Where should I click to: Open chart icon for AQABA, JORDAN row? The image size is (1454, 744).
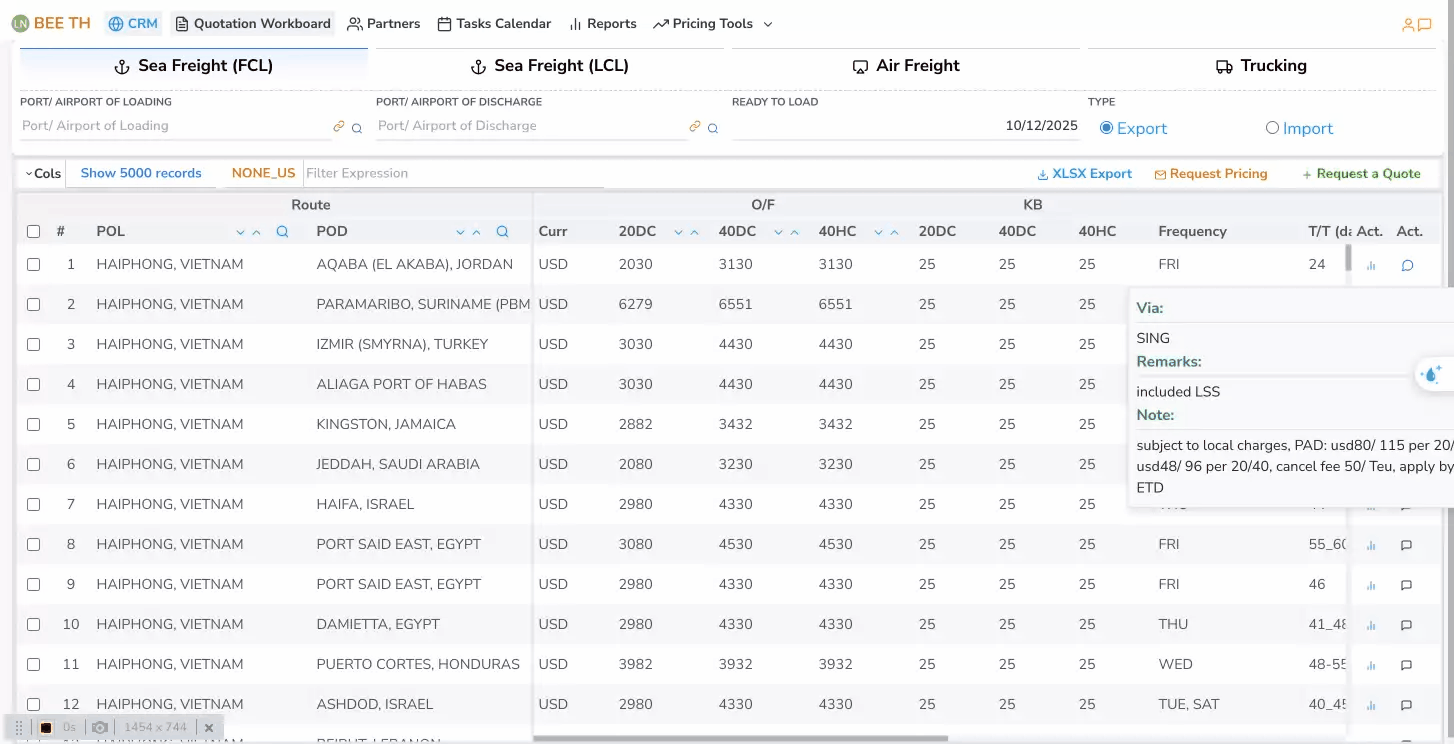pyautogui.click(x=1371, y=266)
